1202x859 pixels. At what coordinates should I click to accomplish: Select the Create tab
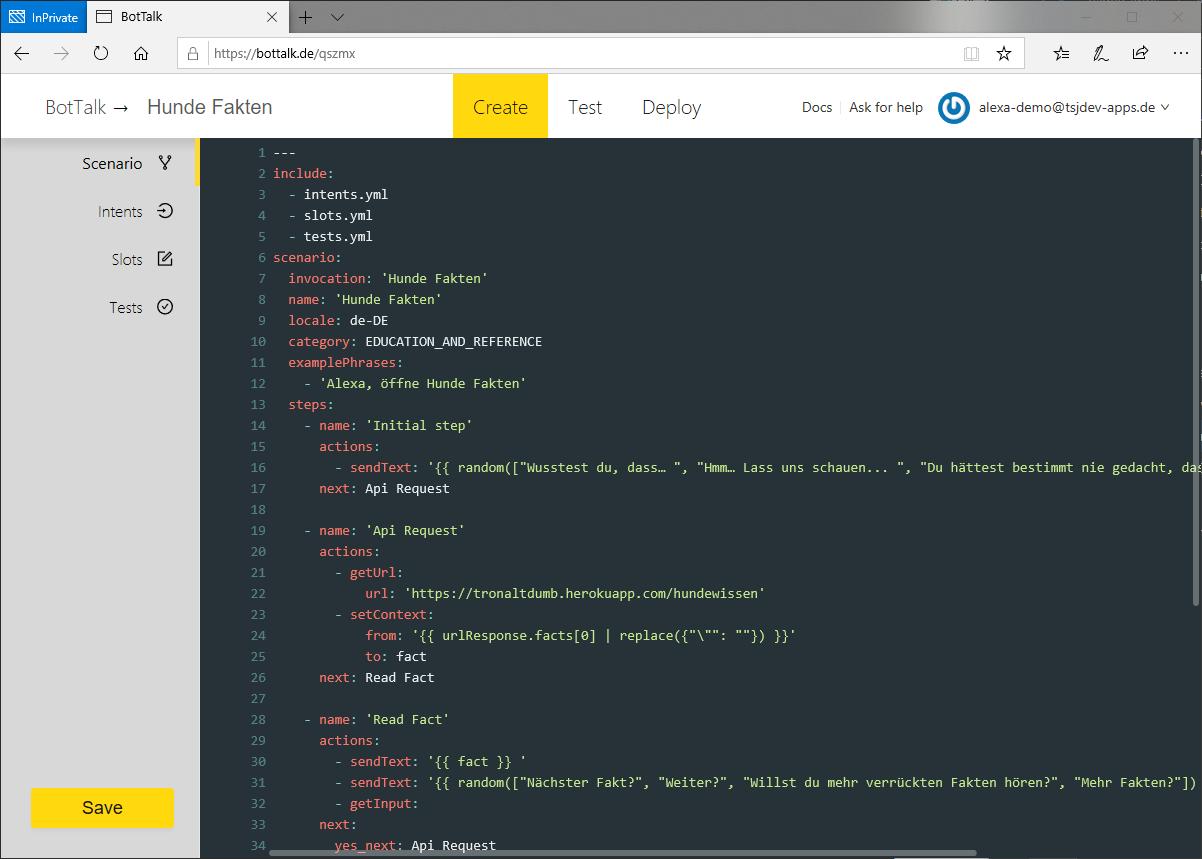pos(500,108)
